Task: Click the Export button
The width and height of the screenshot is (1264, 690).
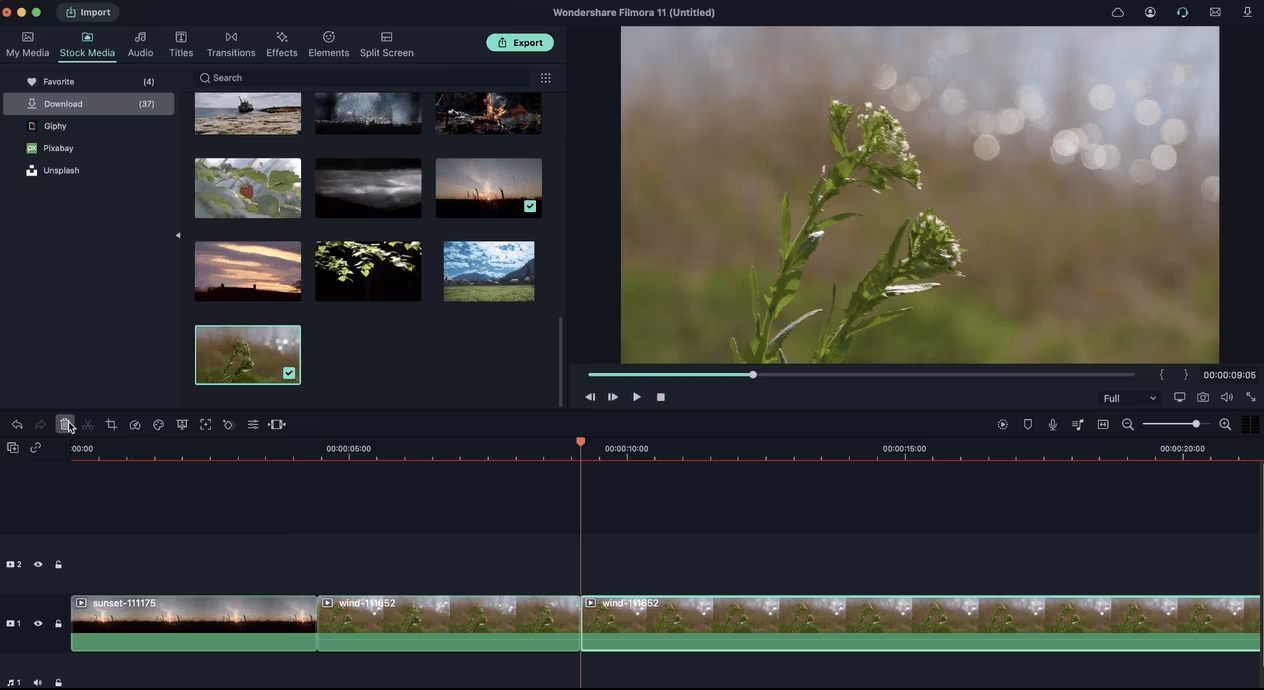Action: 520,43
